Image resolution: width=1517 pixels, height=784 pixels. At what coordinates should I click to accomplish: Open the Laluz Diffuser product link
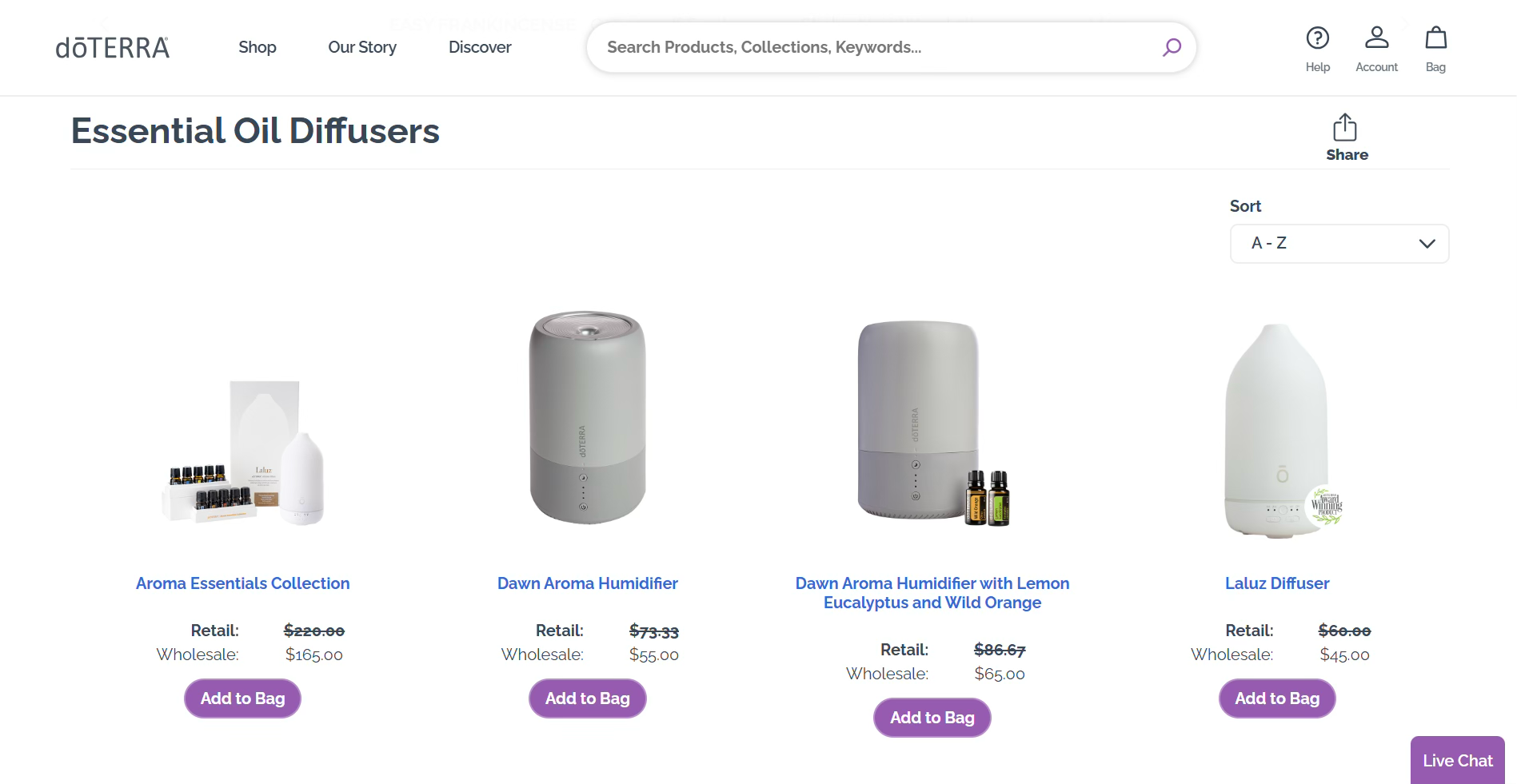[1276, 583]
